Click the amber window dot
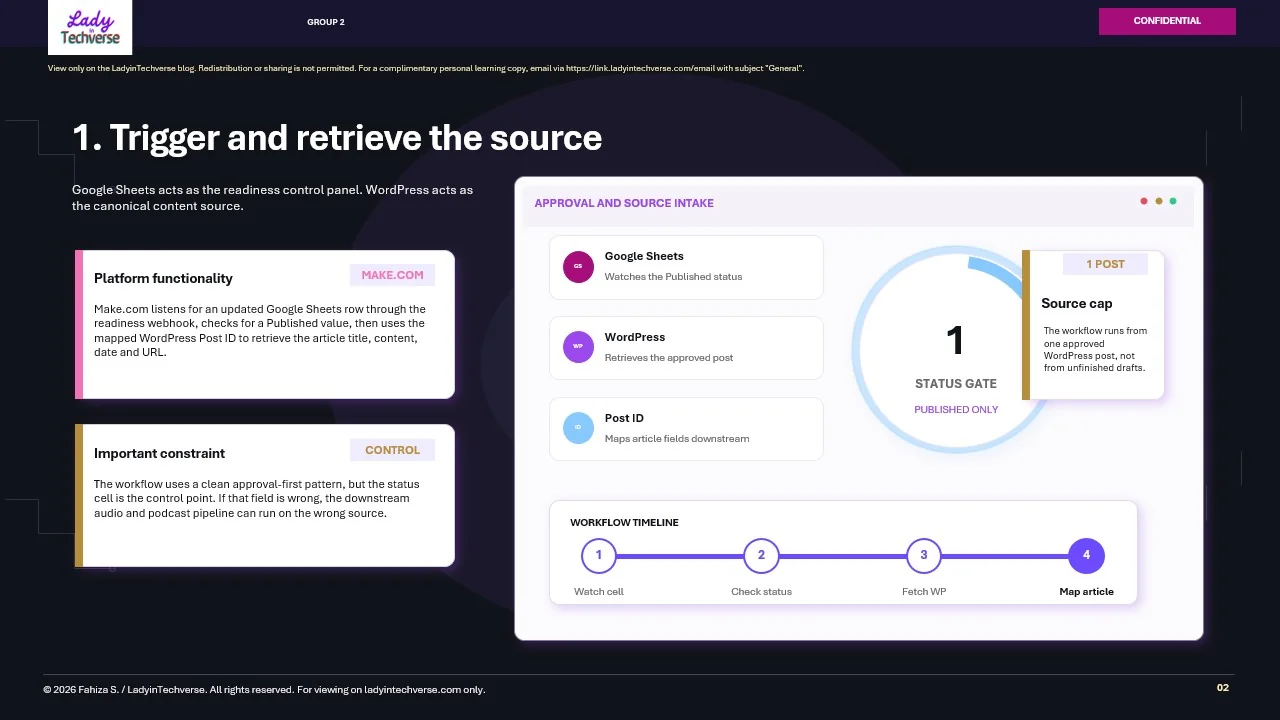Viewport: 1280px width, 720px height. coord(1159,201)
